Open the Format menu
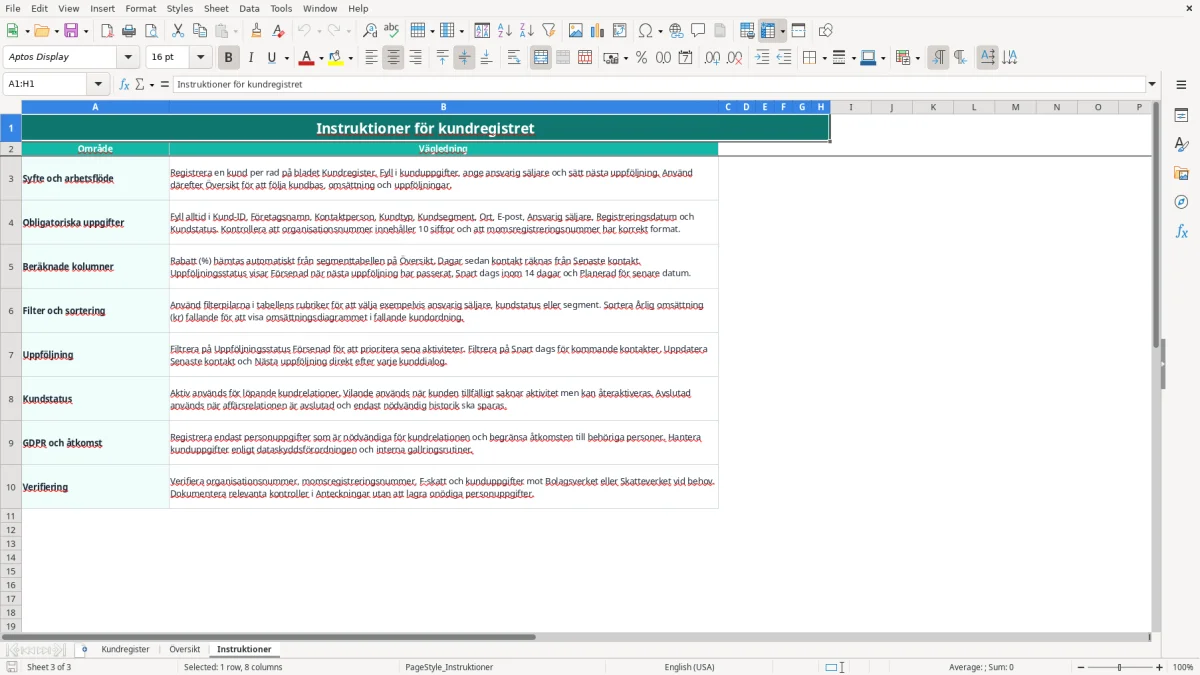Screen dimensions: 1200x675 point(140,8)
